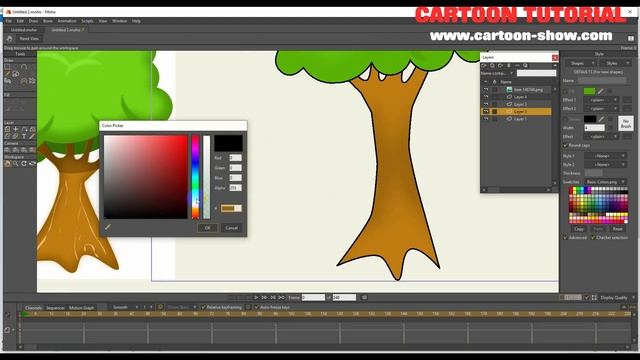Jump to the end of the animation
The image size is (640, 360).
pos(282,298)
